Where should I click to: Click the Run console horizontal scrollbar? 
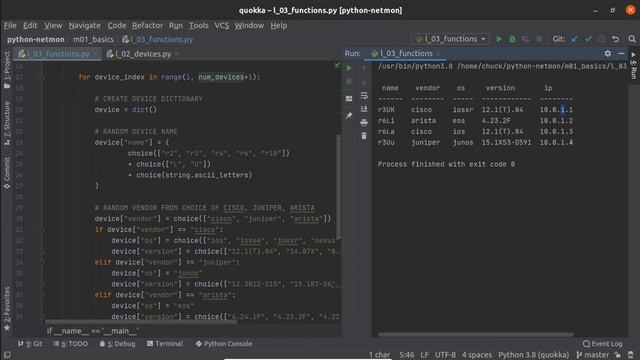coord(476,335)
